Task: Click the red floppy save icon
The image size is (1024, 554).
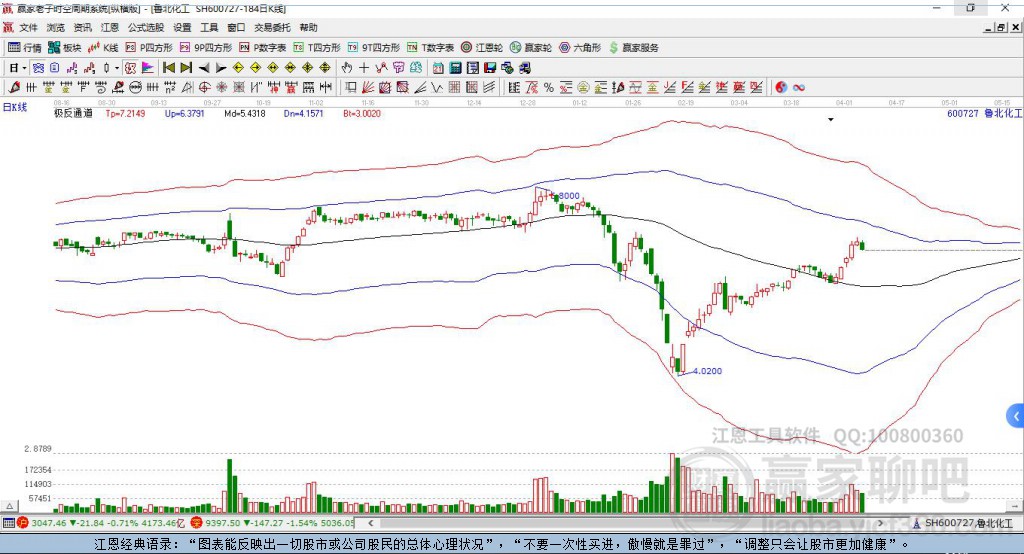Action: pos(490,68)
